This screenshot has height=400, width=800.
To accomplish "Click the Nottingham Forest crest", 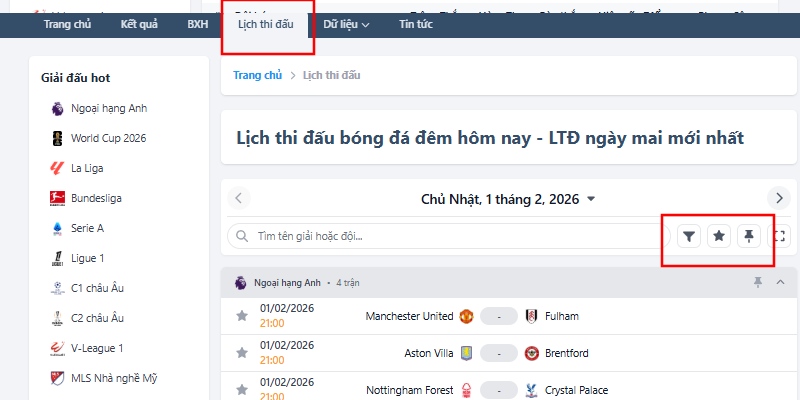I will click(x=466, y=390).
